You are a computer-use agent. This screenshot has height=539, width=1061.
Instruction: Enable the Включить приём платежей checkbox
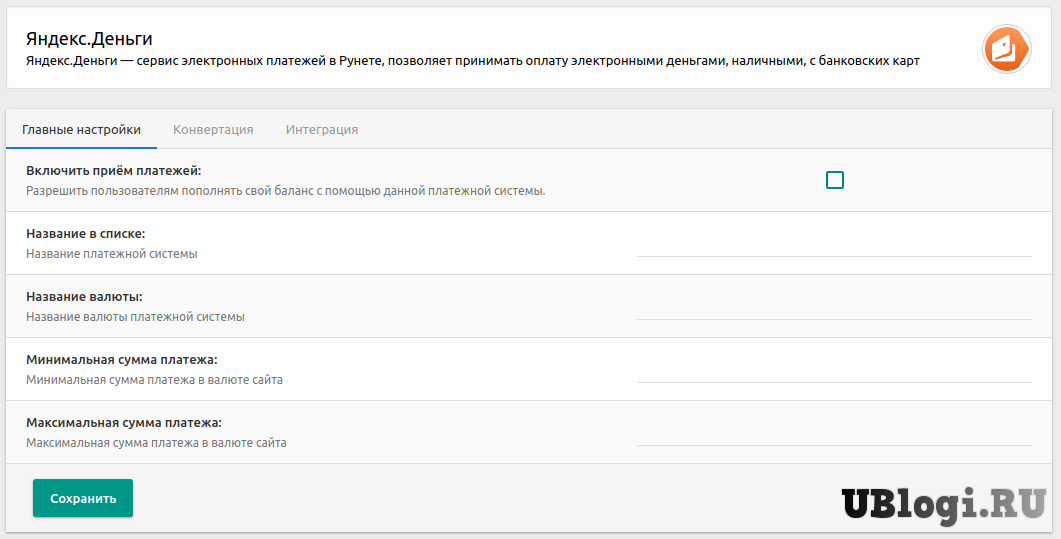pyautogui.click(x=835, y=180)
